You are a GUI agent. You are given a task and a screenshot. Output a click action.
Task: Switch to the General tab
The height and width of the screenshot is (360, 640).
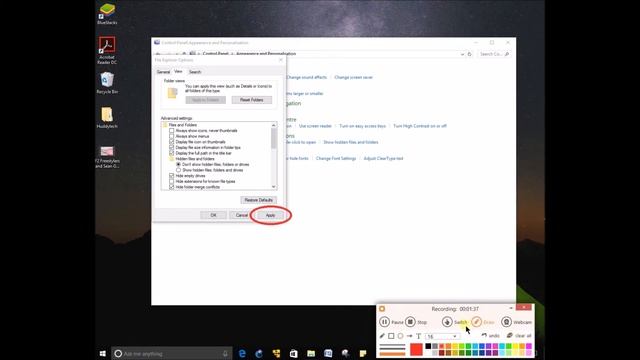pos(163,72)
